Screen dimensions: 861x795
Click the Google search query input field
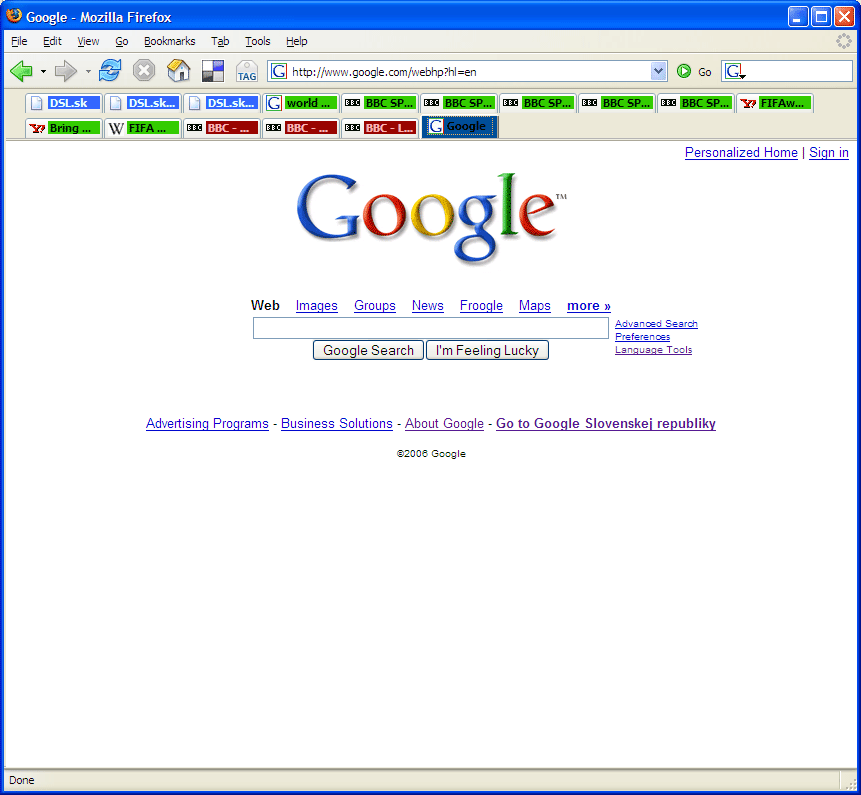[x=430, y=328]
